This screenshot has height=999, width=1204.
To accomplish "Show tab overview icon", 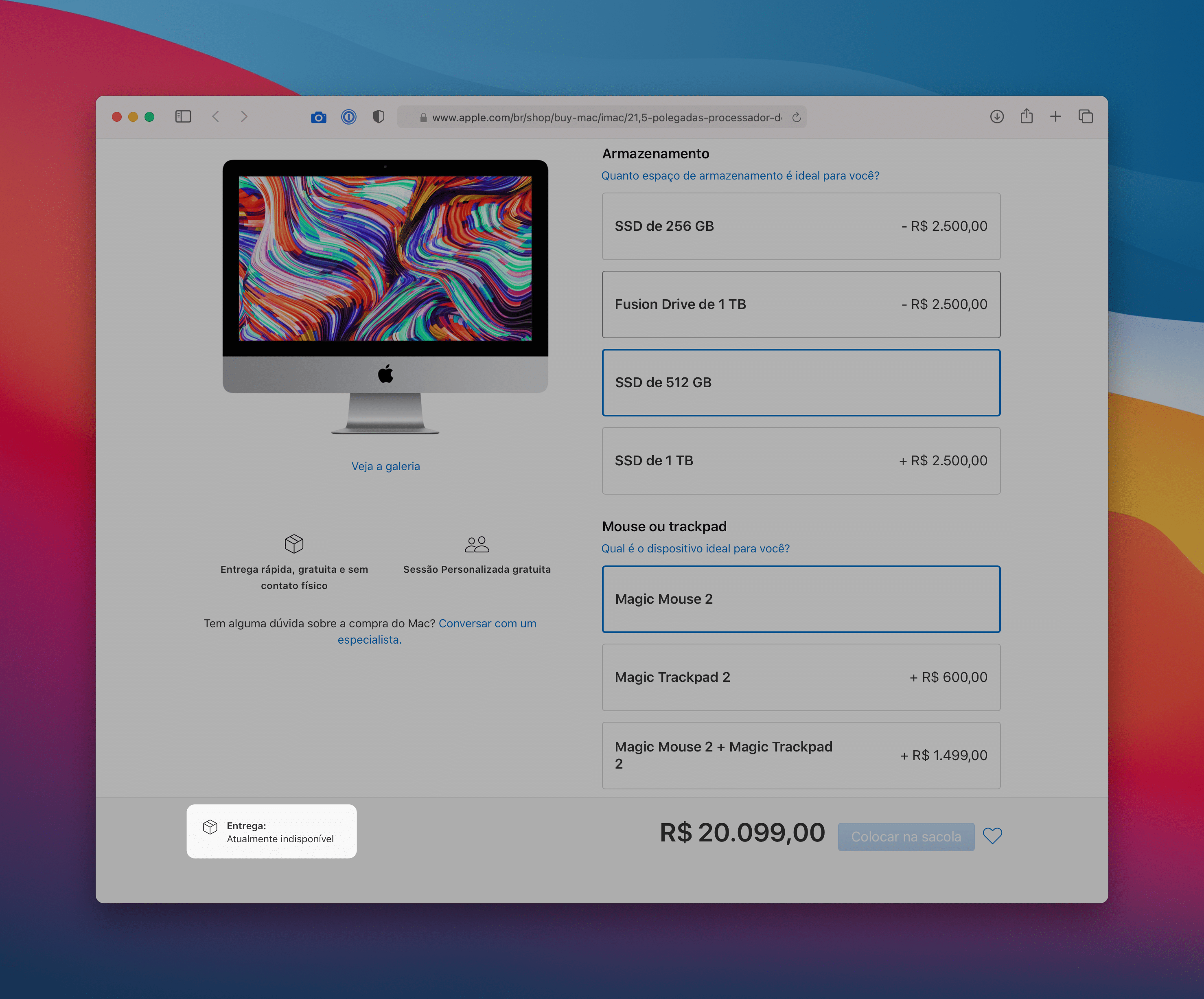I will [1085, 116].
